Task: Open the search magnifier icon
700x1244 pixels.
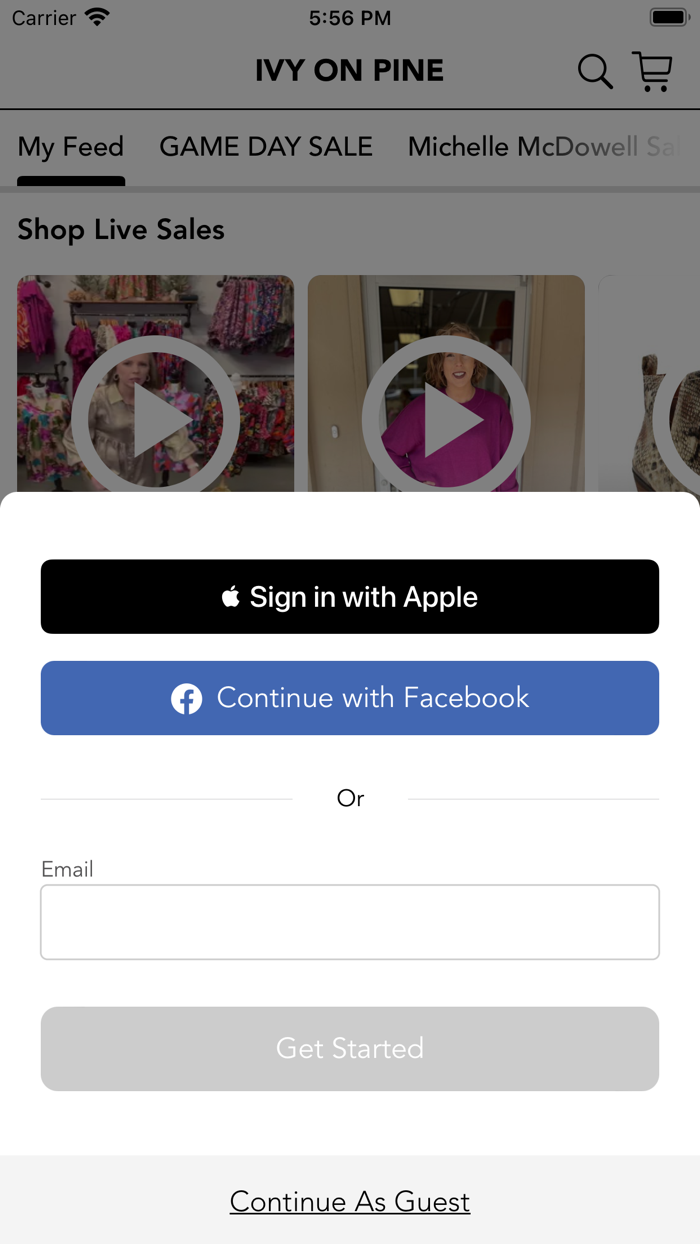Action: point(595,71)
